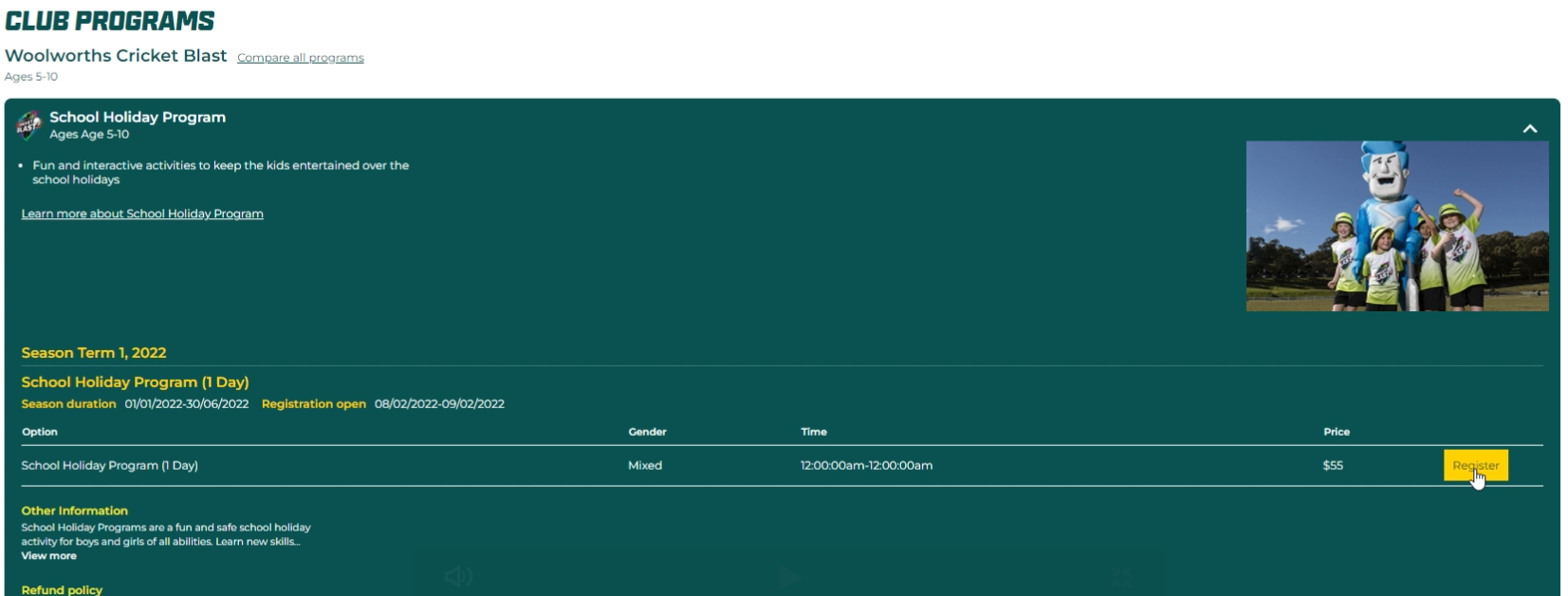1568x596 pixels.
Task: Click the $55 price value
Action: tap(1333, 465)
